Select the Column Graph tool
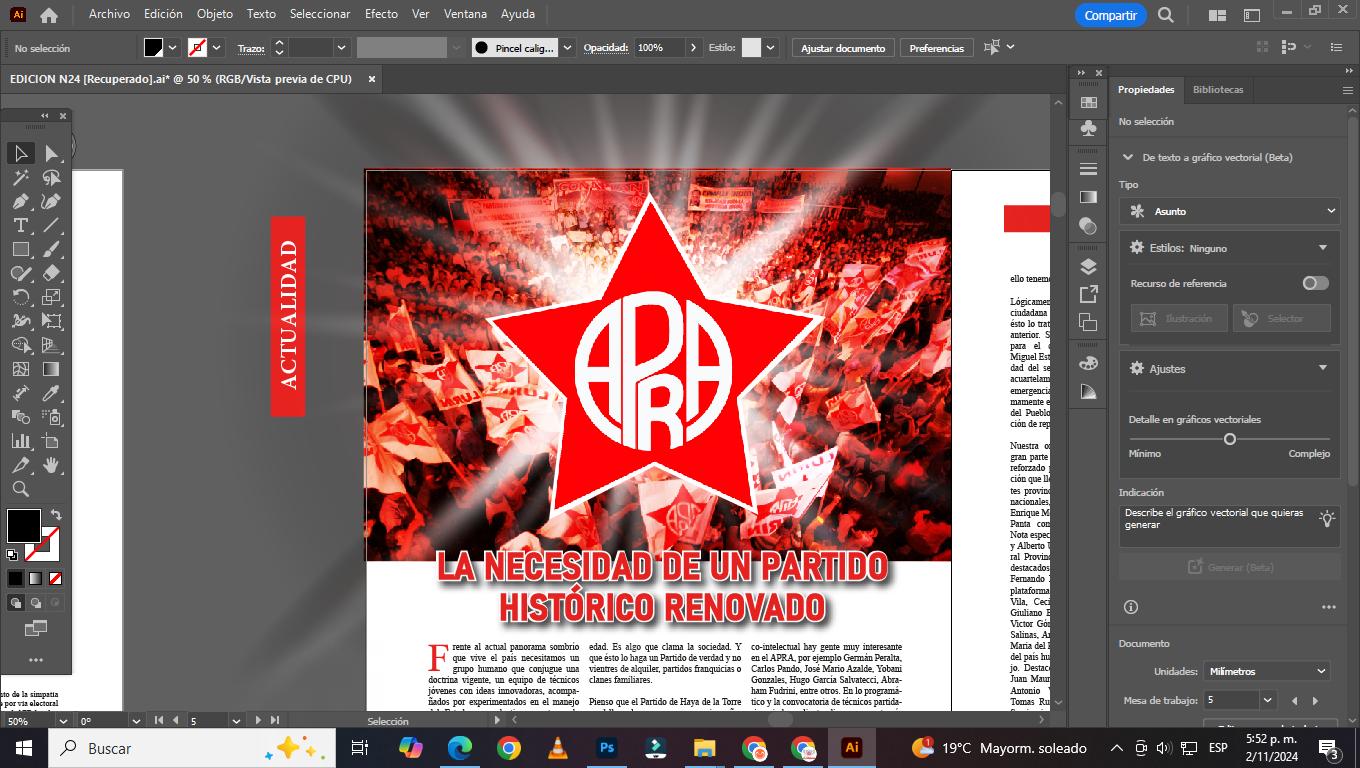1360x768 pixels. coord(20,441)
